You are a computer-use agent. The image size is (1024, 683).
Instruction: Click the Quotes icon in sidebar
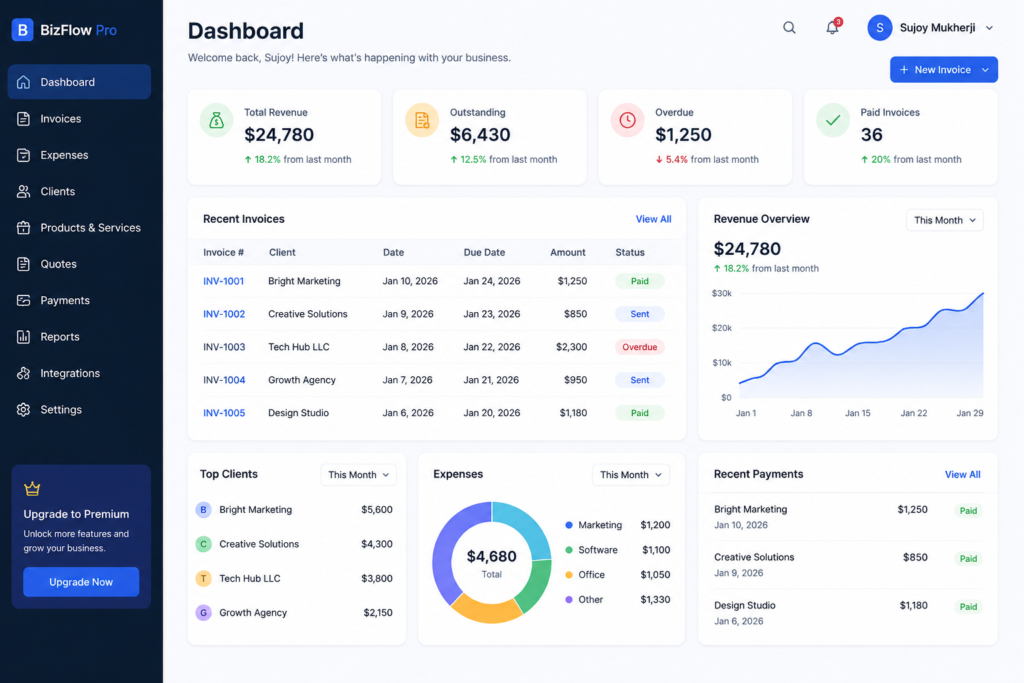click(x=24, y=264)
